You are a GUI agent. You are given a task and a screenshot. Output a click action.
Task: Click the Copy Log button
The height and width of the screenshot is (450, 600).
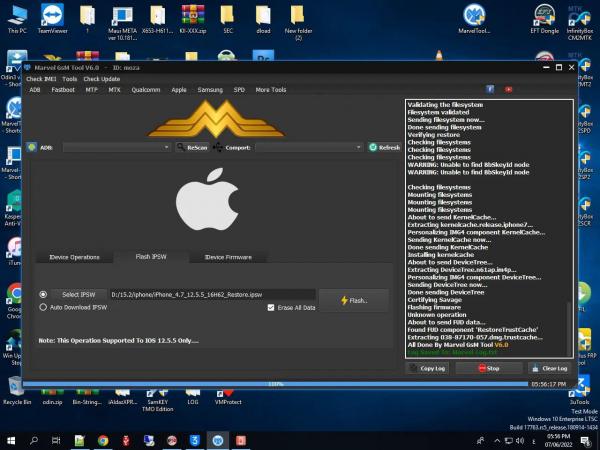point(427,368)
